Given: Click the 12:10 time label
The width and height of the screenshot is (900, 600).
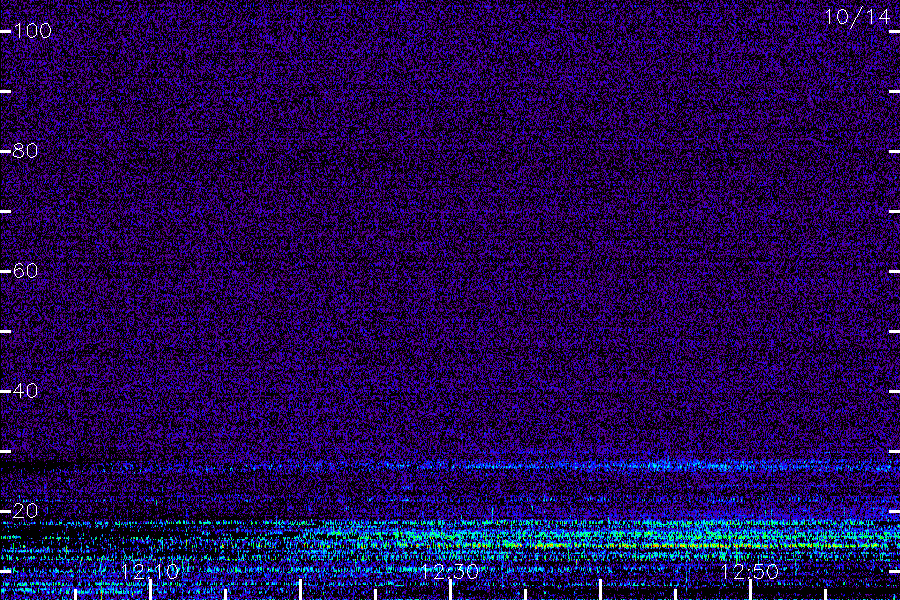Looking at the screenshot, I should [x=150, y=571].
